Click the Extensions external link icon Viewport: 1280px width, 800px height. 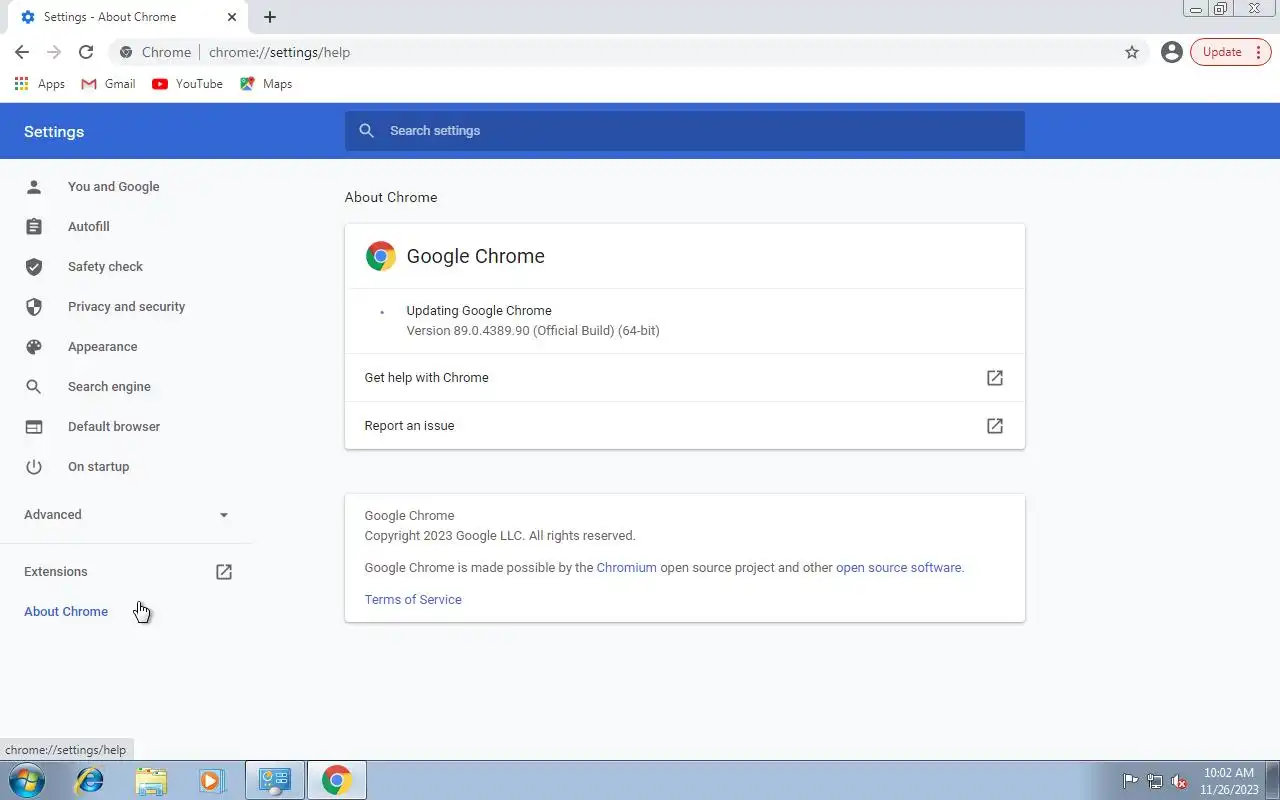224,572
